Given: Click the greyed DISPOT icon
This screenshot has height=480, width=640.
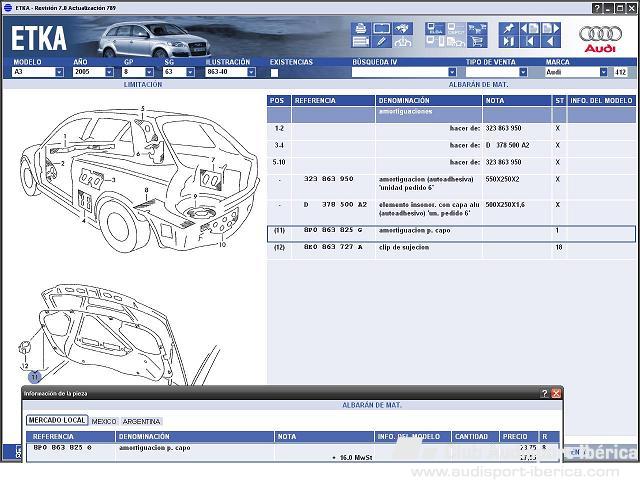Looking at the screenshot, I should coord(456,29).
